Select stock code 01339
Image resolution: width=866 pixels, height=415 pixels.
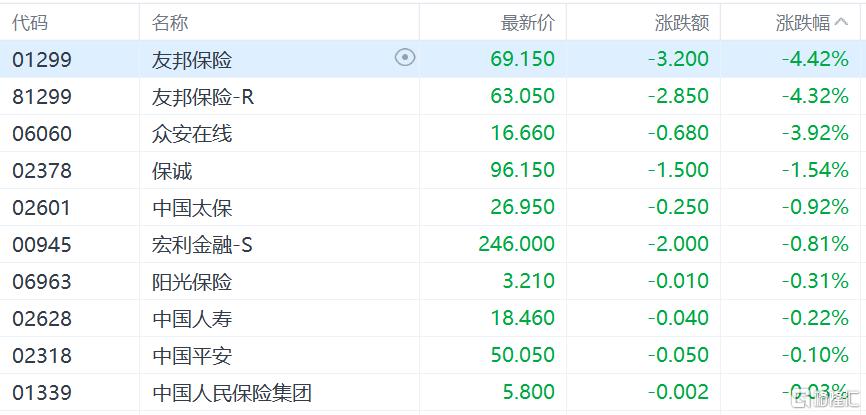(42, 392)
